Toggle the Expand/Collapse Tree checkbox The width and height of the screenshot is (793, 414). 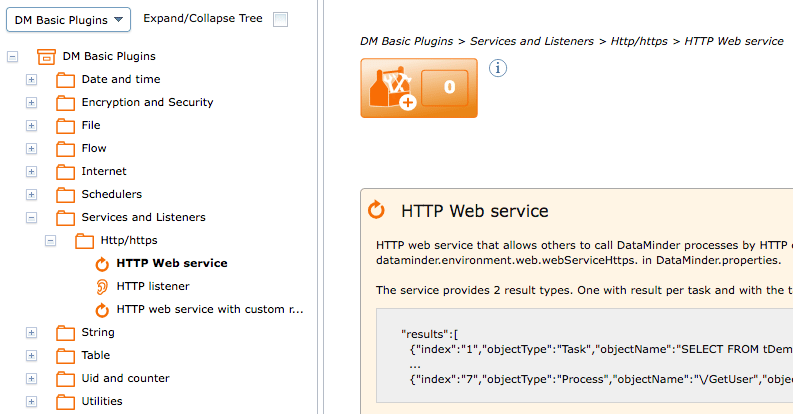point(280,20)
